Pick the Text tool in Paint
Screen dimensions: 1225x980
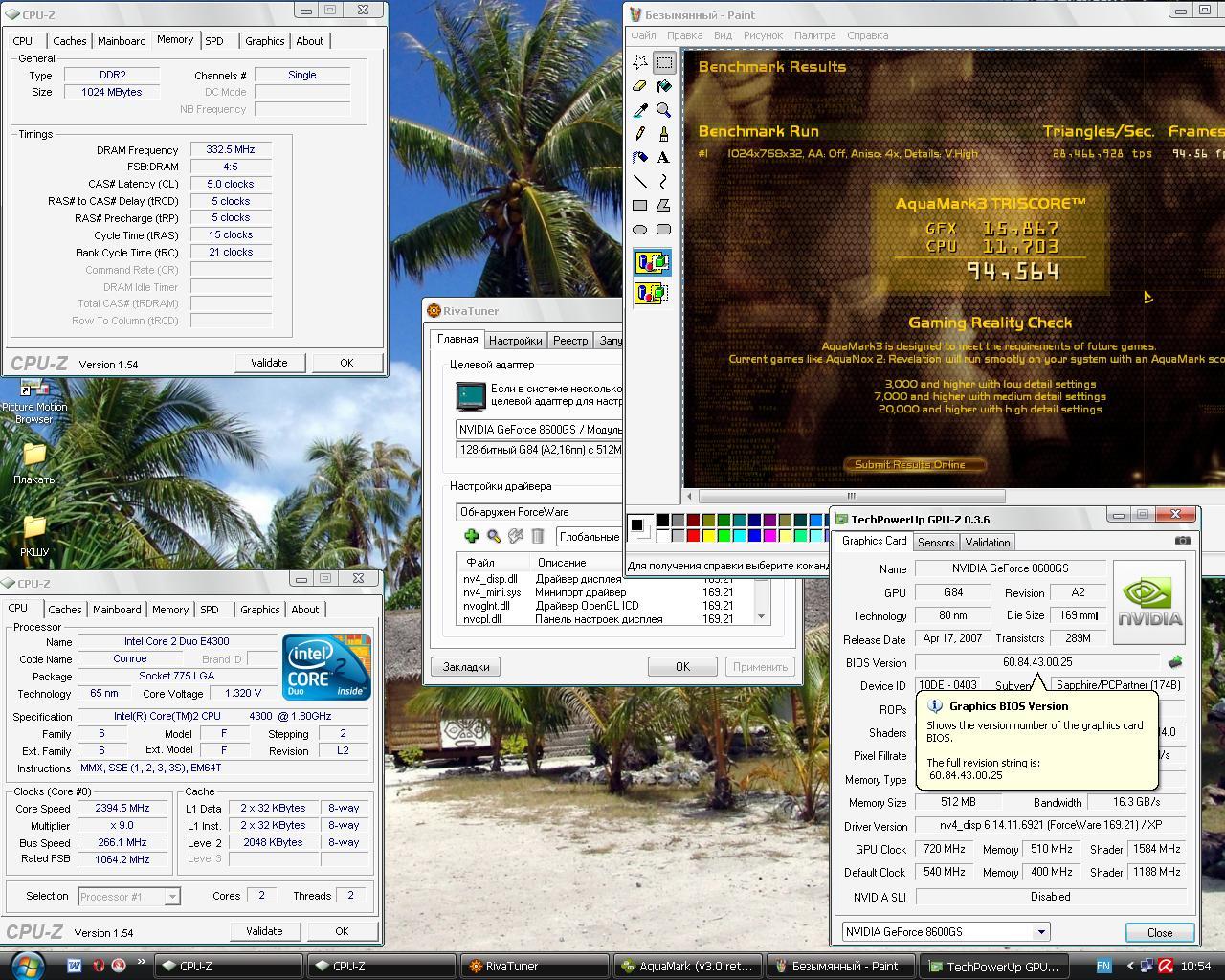click(x=663, y=158)
